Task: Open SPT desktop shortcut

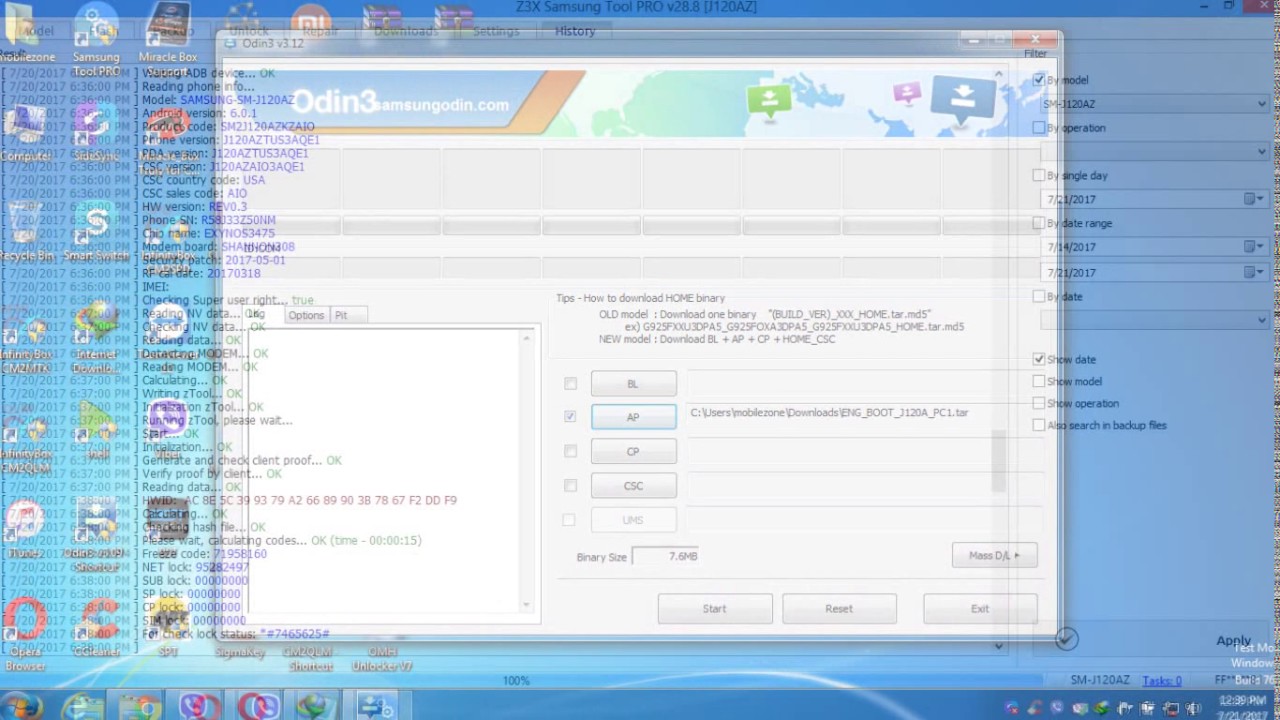Action: pos(168,625)
